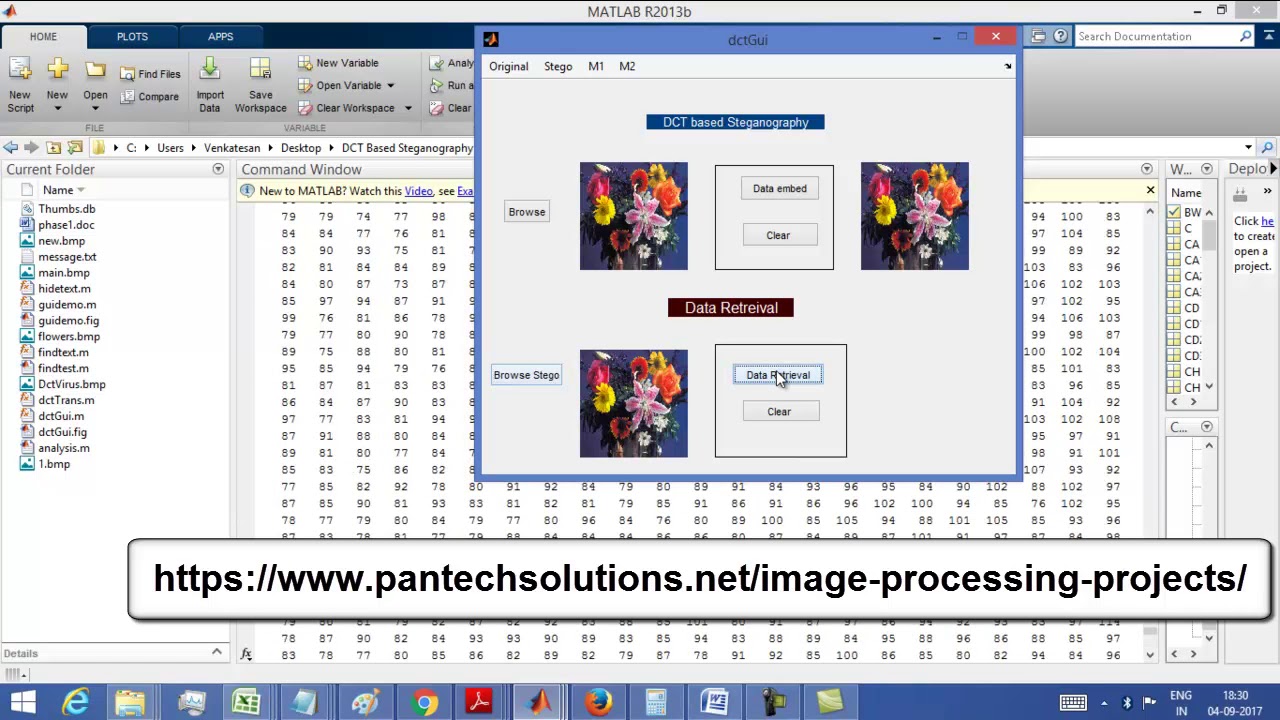Click the Open folder icon
Image resolution: width=1280 pixels, height=720 pixels.
(x=95, y=70)
